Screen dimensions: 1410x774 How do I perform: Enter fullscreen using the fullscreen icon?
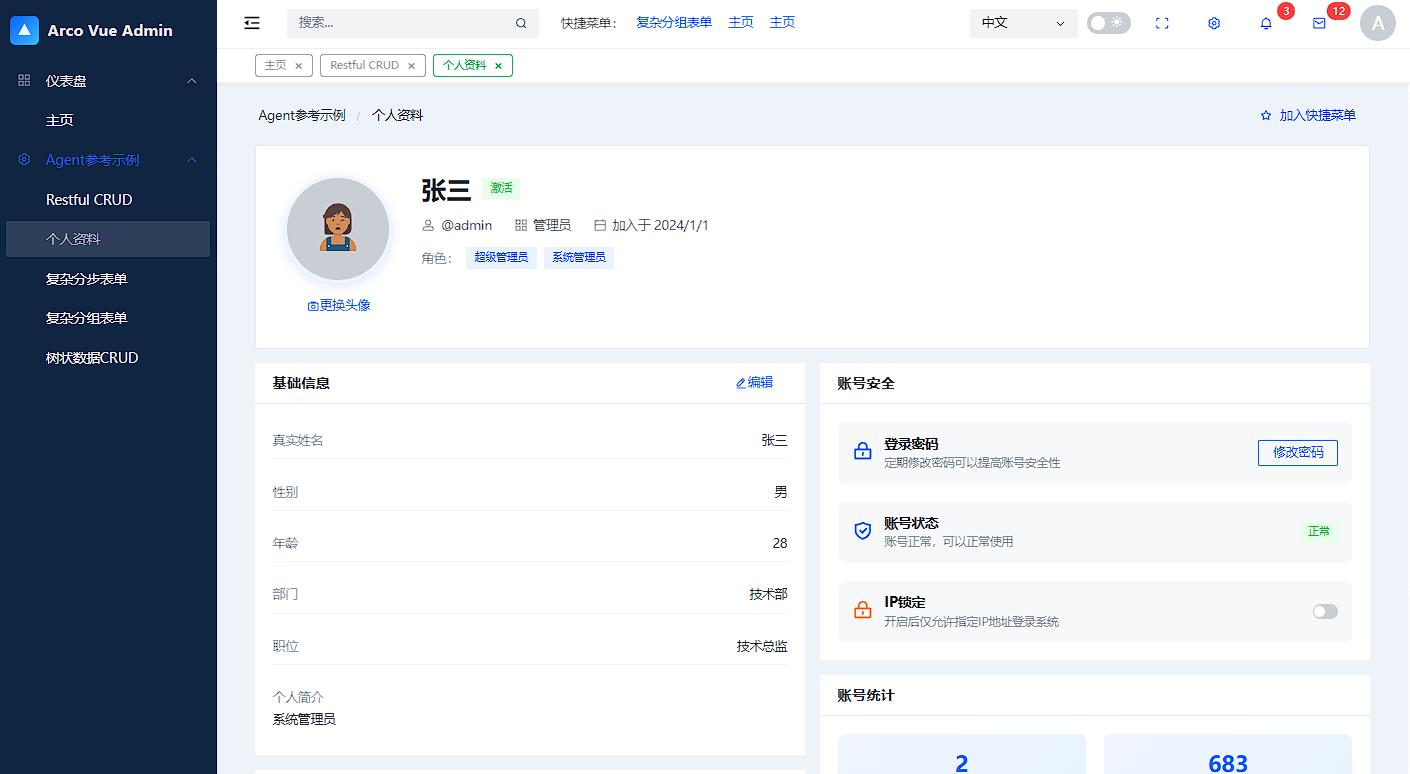point(1162,23)
